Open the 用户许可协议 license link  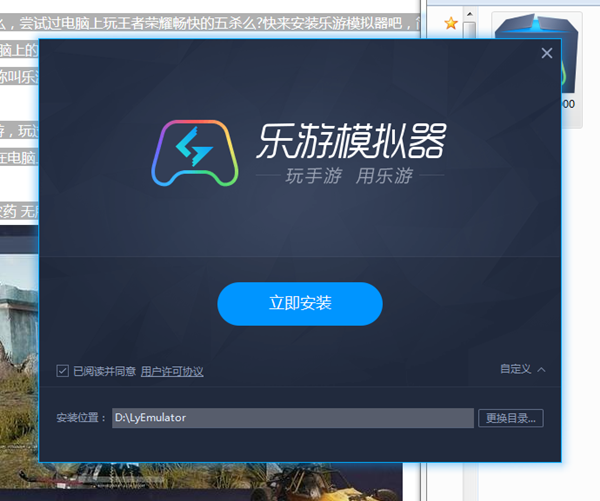pyautogui.click(x=172, y=371)
